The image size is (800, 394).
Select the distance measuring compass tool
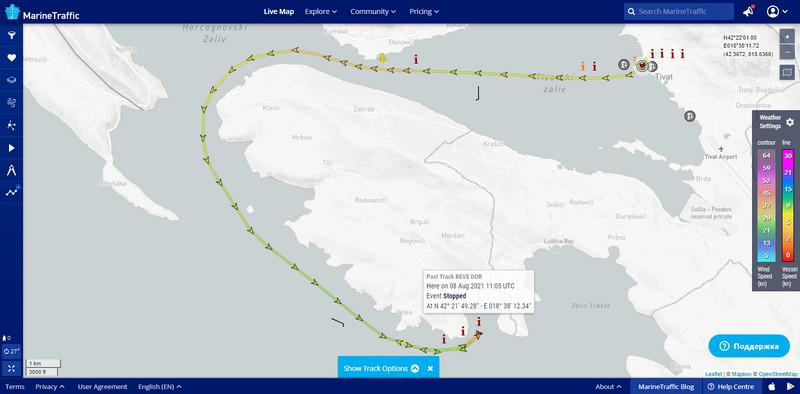pyautogui.click(x=11, y=170)
